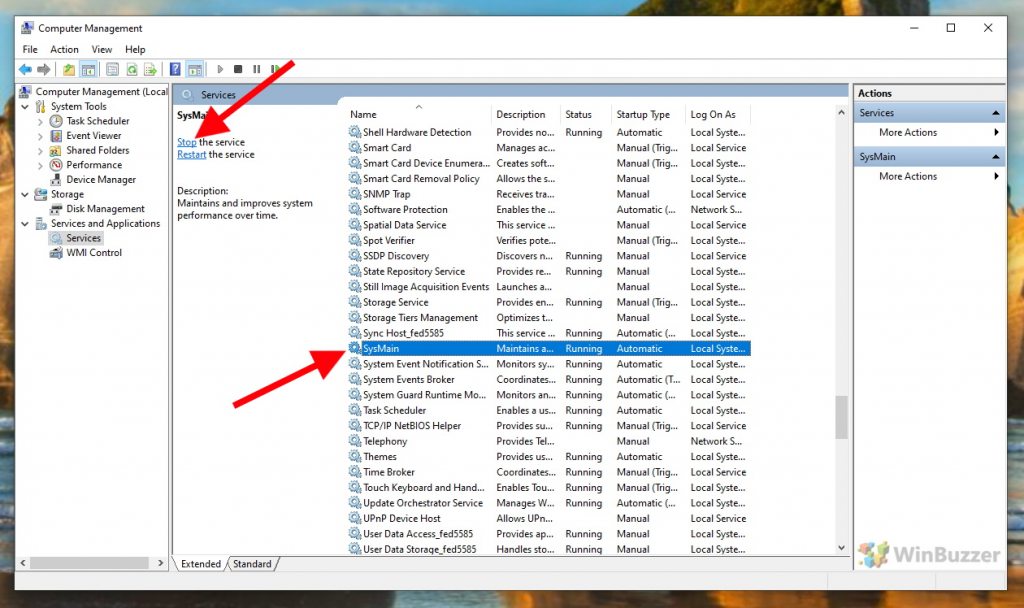Screen dimensions: 1024x608
Task: Open the Action menu
Action: pyautogui.click(x=64, y=50)
